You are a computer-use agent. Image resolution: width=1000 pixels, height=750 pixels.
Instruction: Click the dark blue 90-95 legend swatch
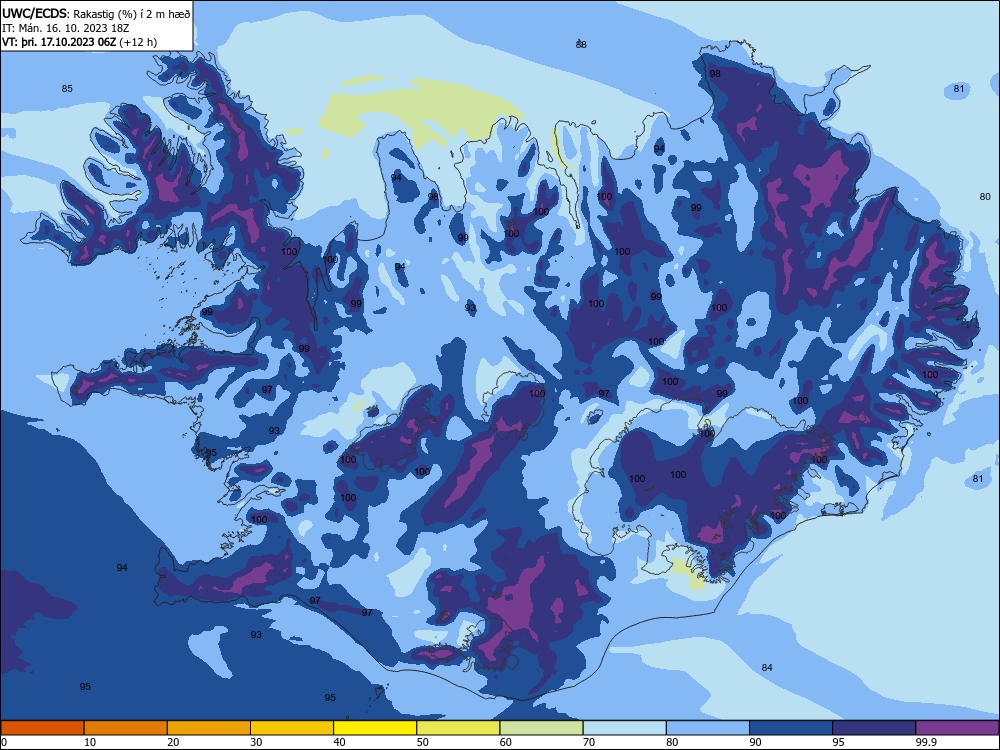pyautogui.click(x=791, y=728)
